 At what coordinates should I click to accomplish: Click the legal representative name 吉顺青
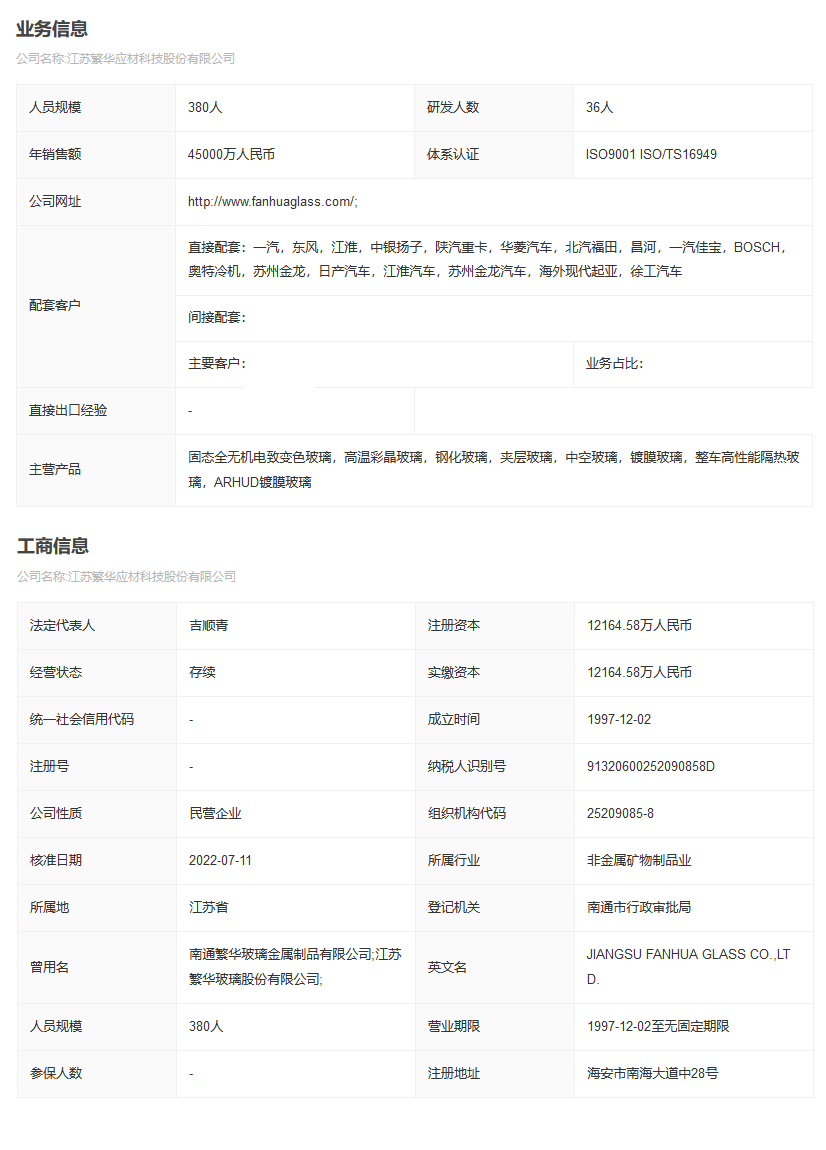208,626
